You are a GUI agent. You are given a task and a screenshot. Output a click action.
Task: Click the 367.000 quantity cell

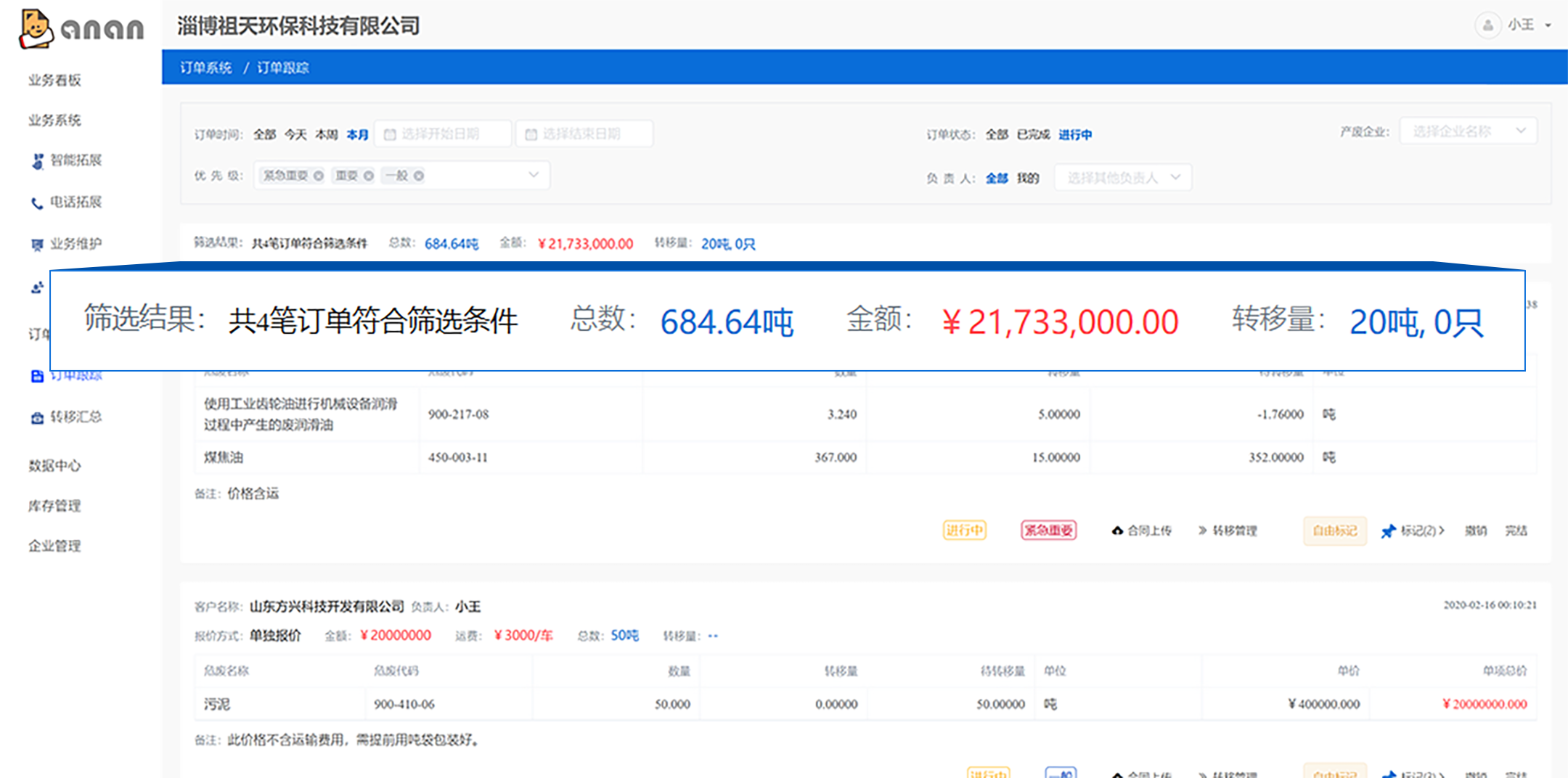836,457
